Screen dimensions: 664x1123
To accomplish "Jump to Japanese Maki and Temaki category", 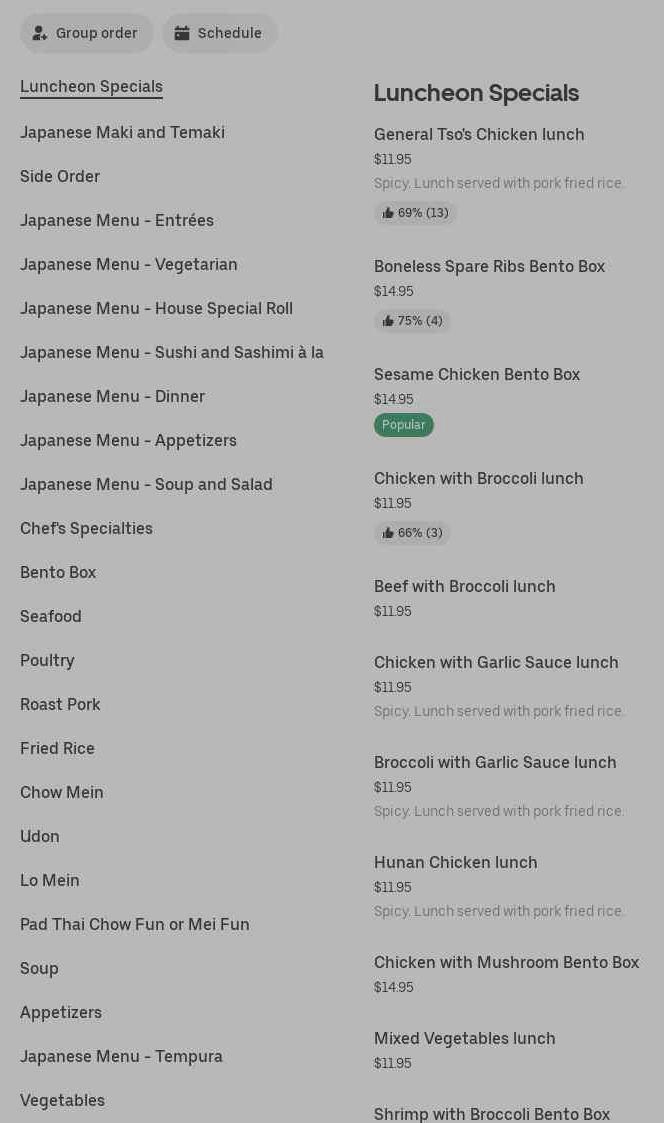I will [x=122, y=132].
